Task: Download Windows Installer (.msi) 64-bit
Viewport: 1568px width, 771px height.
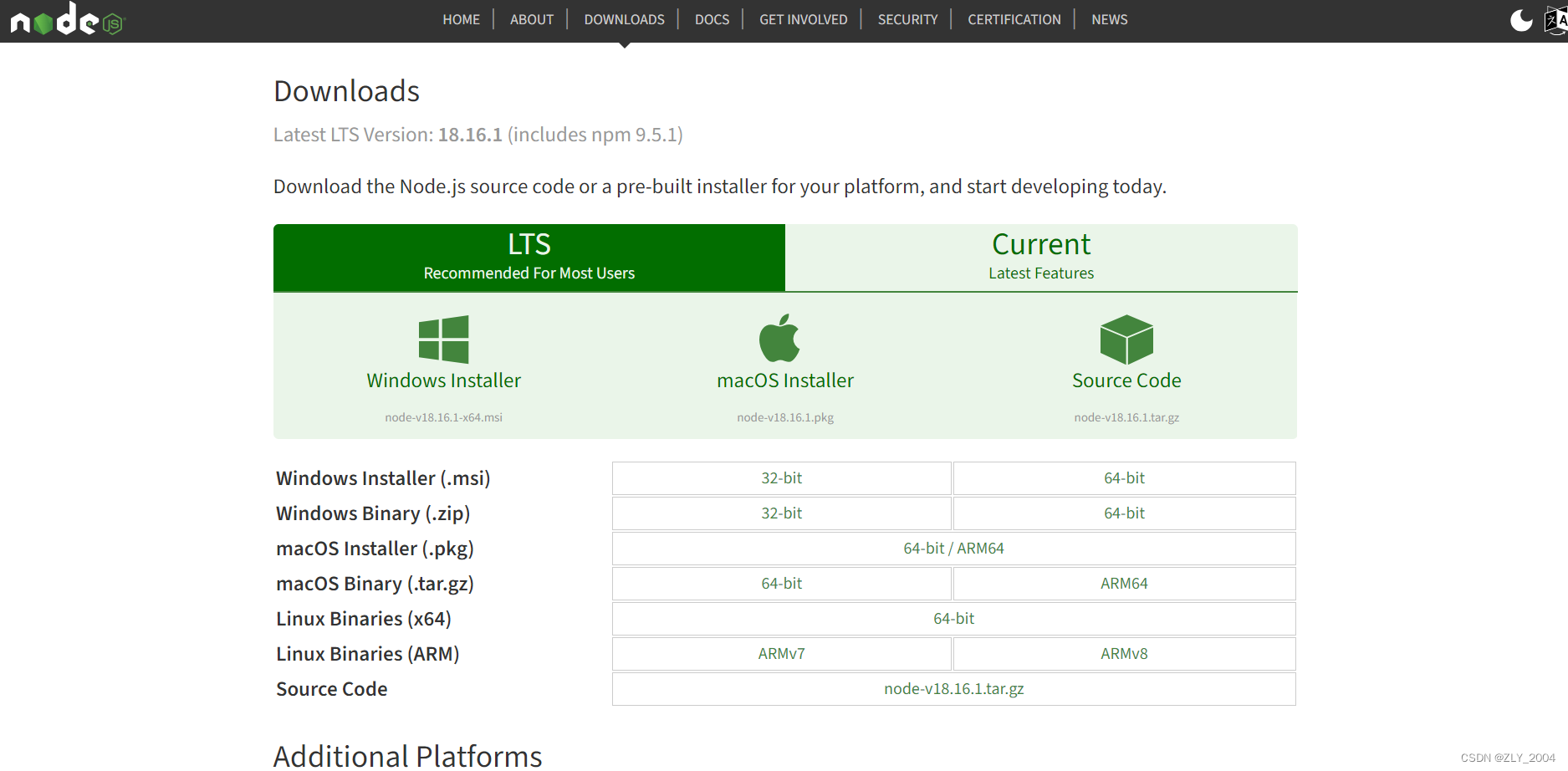Action: point(1125,478)
